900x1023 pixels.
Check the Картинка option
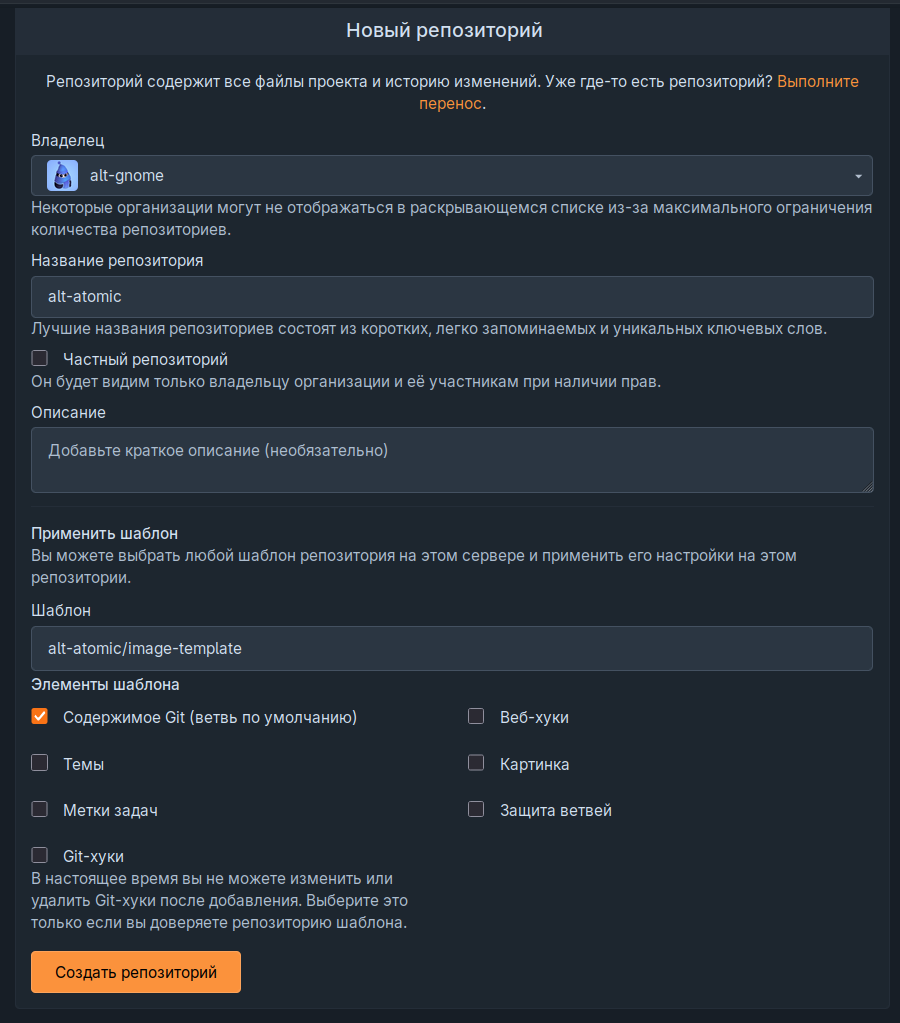[476, 763]
